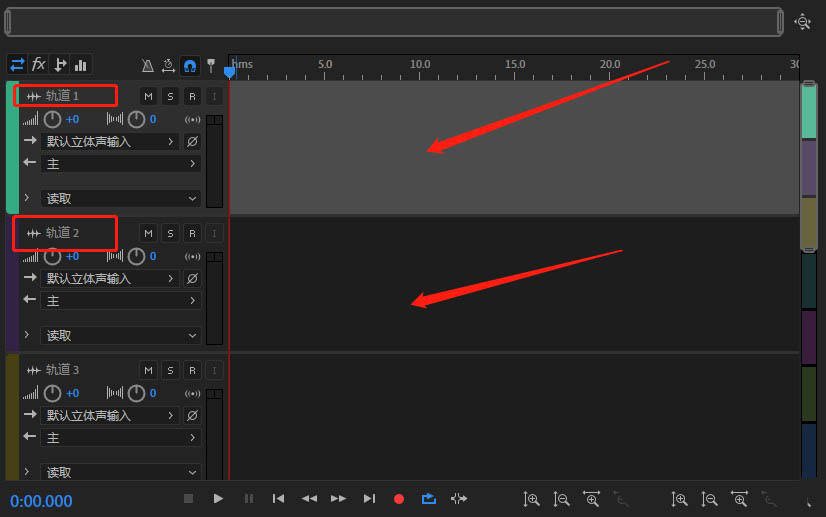Image resolution: width=826 pixels, height=517 pixels.
Task: Zoom in amplitude icon, first transport-bar group
Action: (x=532, y=499)
